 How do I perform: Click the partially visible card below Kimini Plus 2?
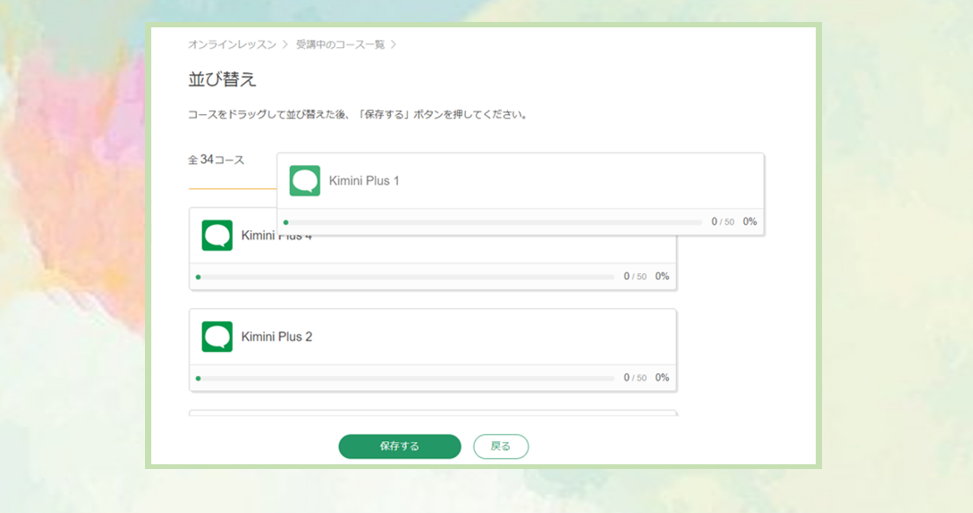point(432,412)
